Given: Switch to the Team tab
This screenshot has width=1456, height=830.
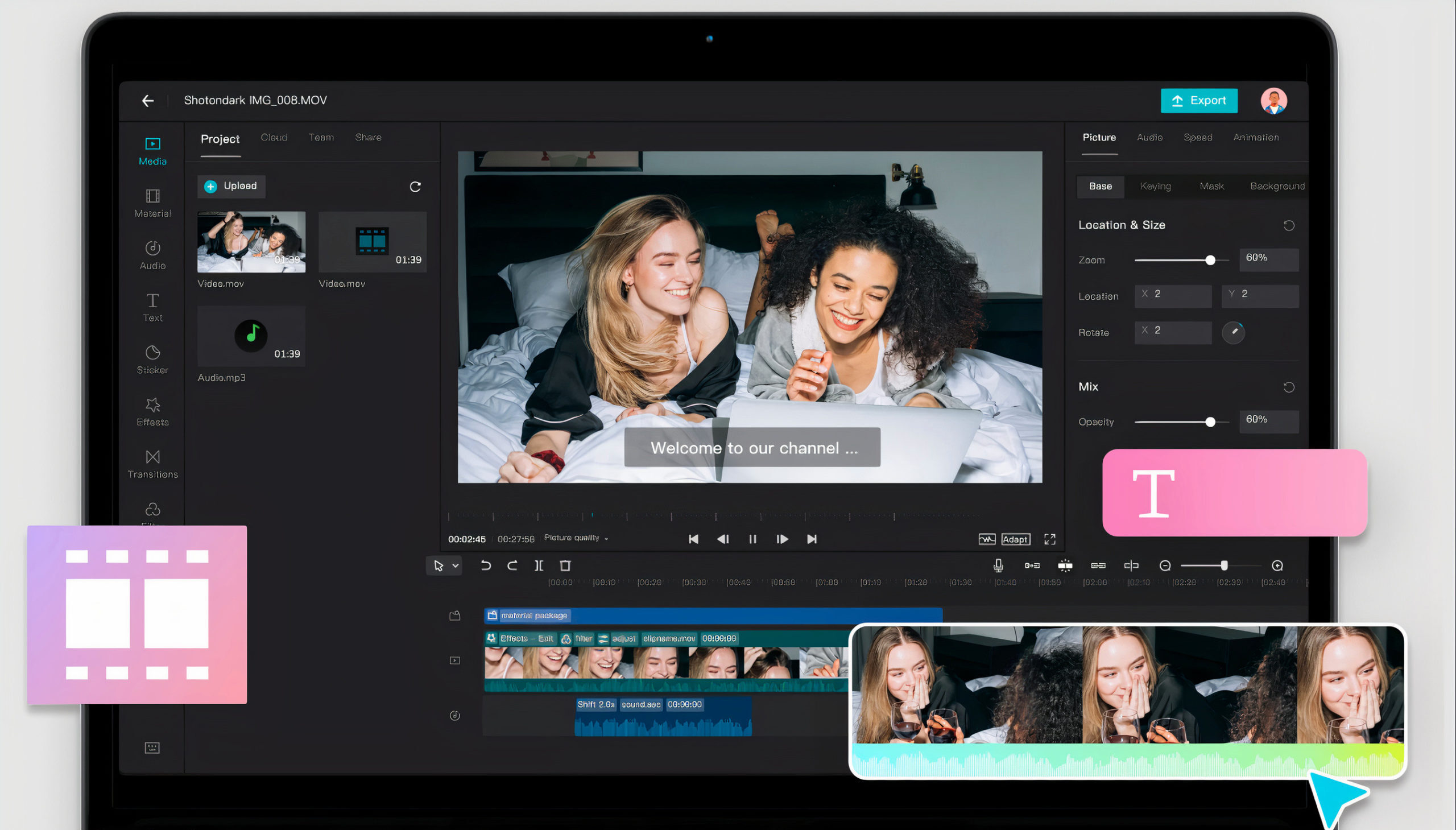Looking at the screenshot, I should (x=321, y=137).
